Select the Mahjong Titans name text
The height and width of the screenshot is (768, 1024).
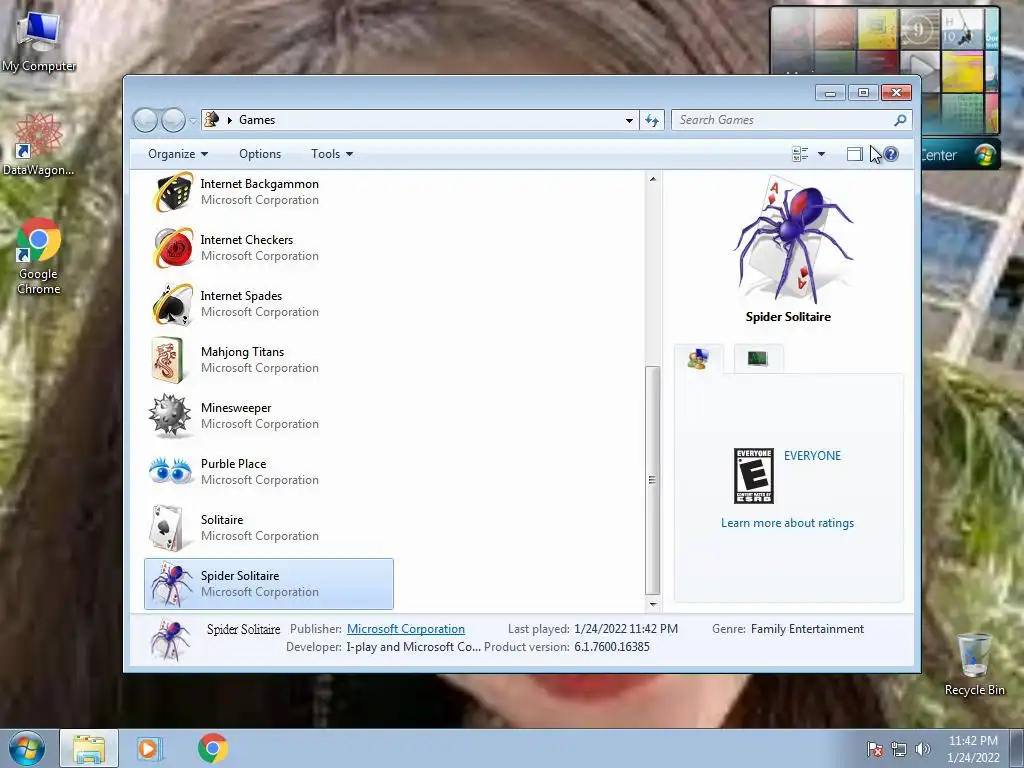242,352
